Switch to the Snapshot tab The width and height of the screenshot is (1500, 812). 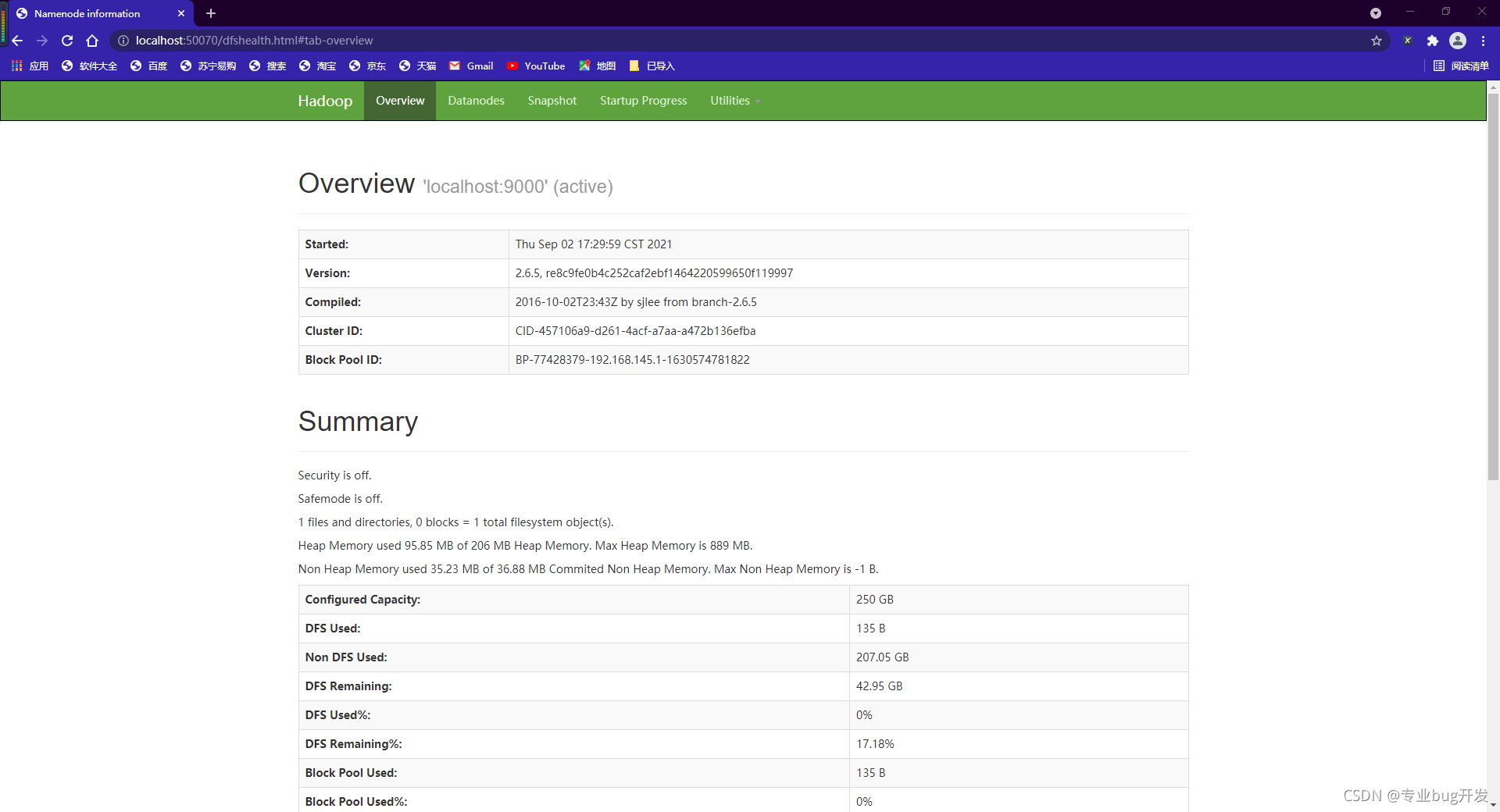552,101
